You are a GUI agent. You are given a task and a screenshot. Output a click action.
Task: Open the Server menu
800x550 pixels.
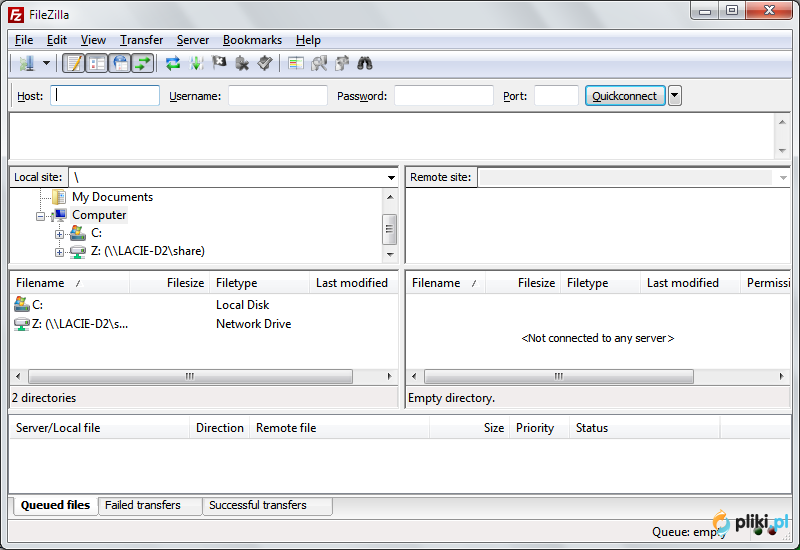[193, 40]
